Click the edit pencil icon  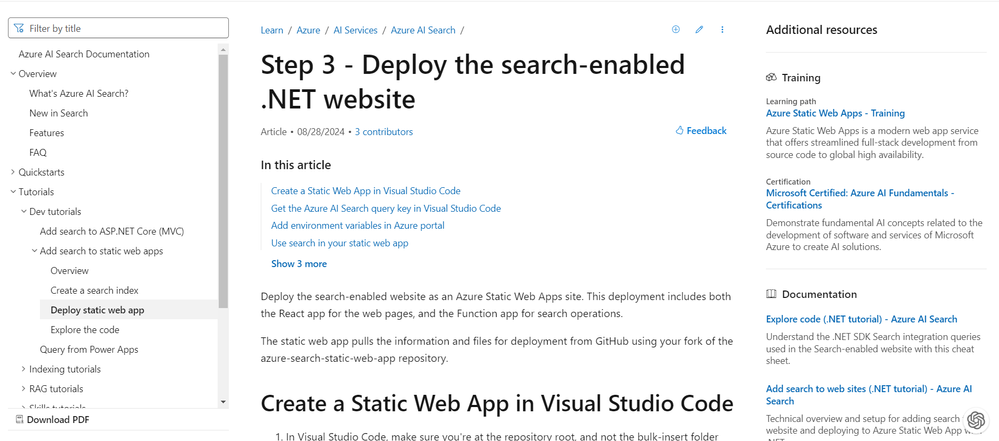pos(699,30)
